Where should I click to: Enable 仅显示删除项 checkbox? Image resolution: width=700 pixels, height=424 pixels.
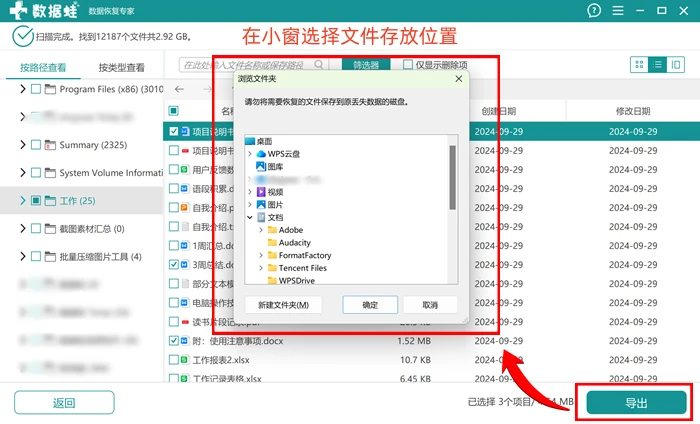click(x=408, y=65)
